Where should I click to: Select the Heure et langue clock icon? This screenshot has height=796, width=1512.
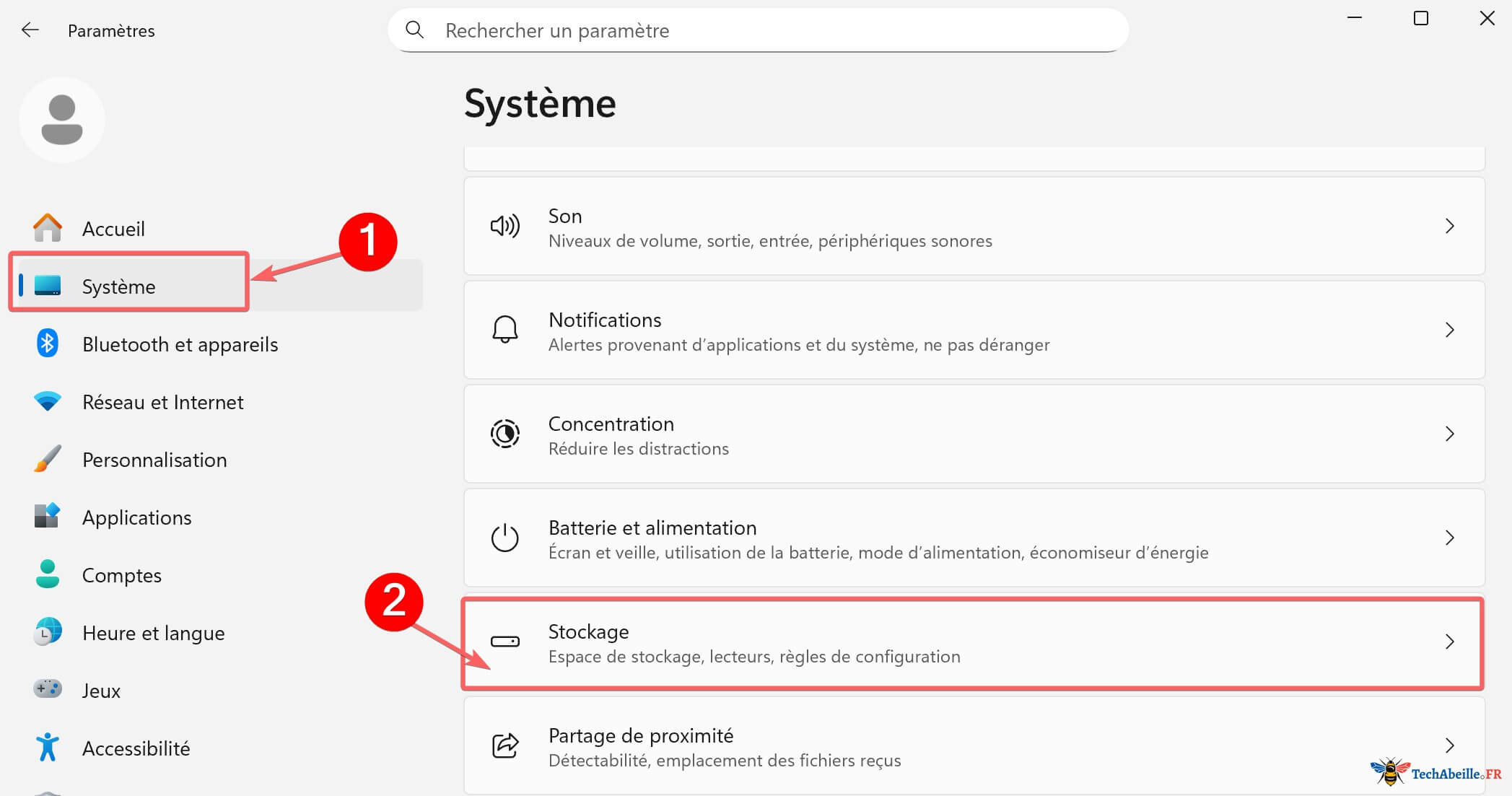coord(47,633)
